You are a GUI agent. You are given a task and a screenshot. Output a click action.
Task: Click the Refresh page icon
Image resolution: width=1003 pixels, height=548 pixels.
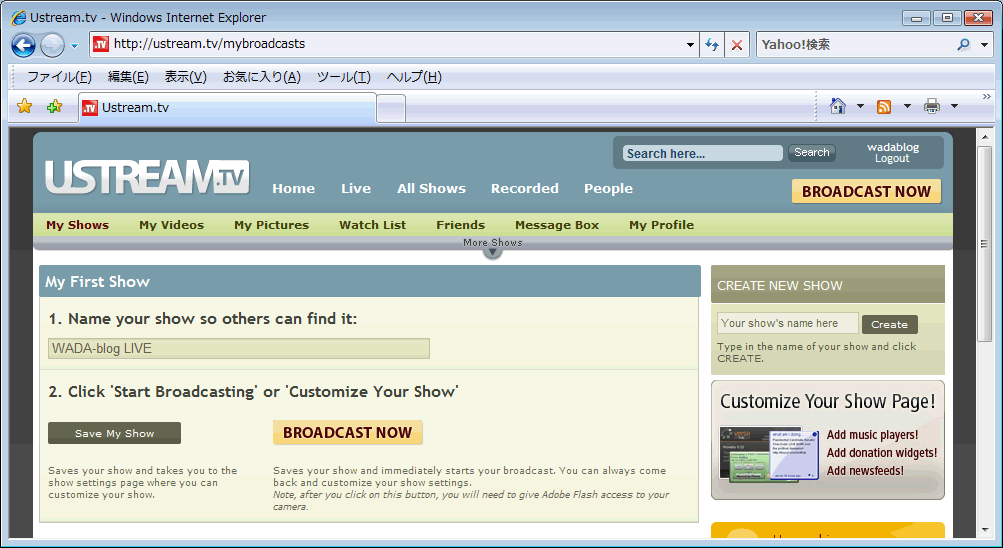tap(712, 45)
